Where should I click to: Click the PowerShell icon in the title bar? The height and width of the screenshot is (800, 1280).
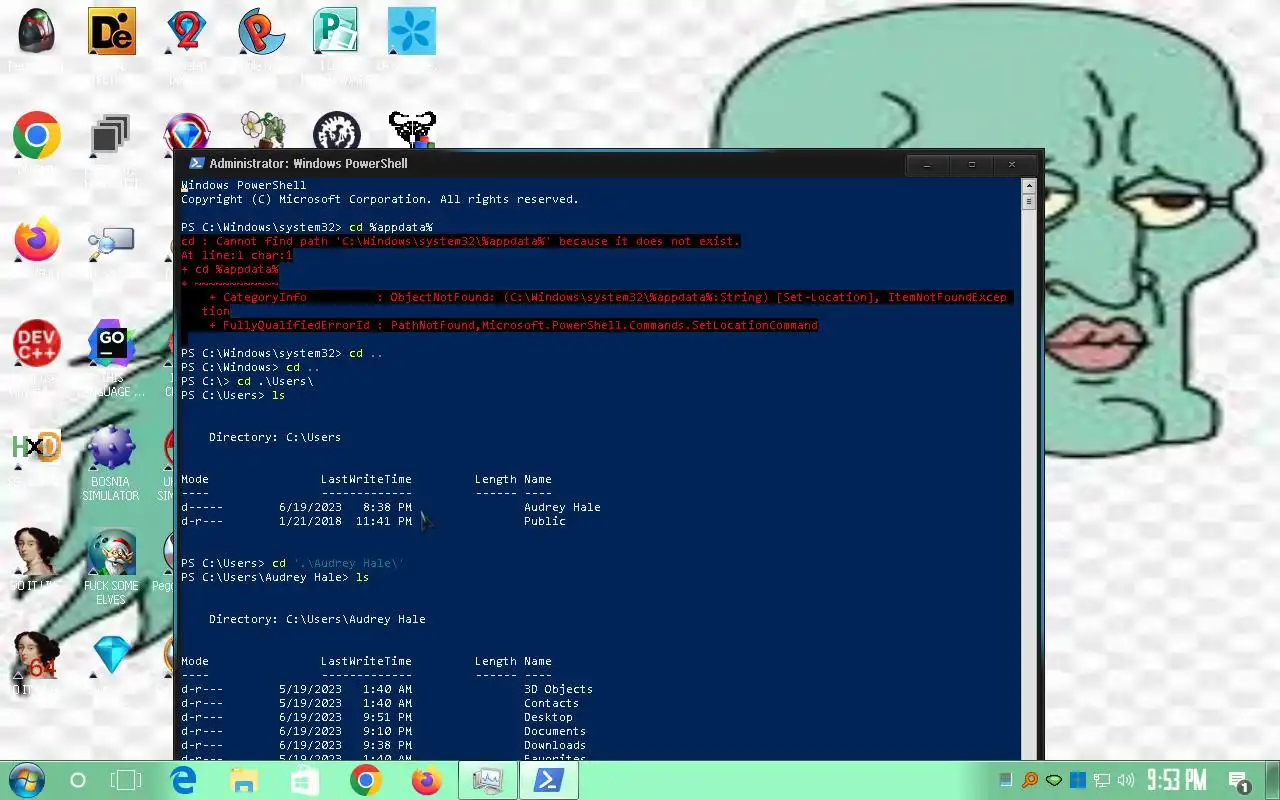click(196, 163)
